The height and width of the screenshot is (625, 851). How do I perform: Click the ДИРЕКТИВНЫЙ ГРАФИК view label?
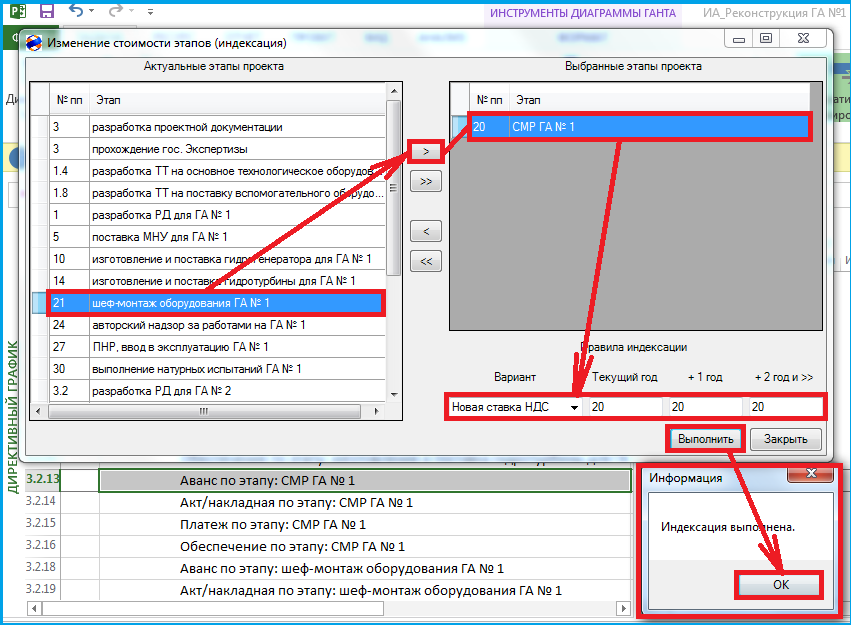[13, 417]
